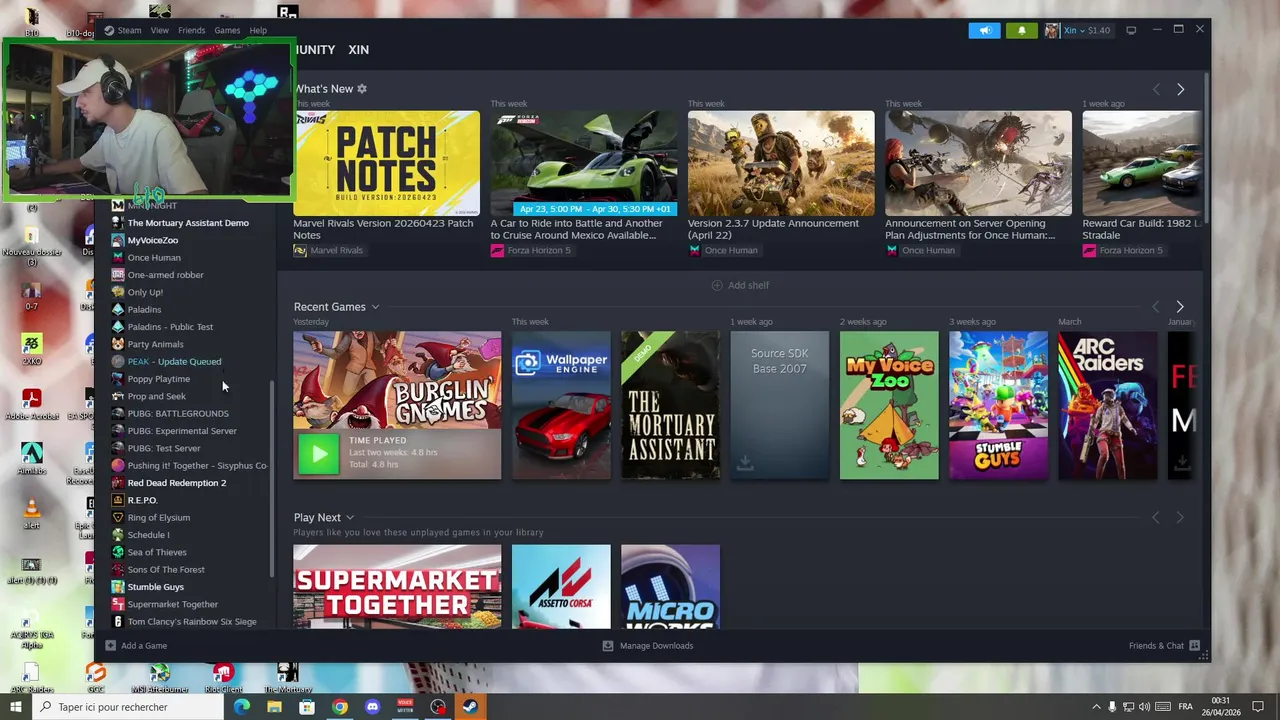Open the Help menu
1280x720 pixels.
[x=258, y=30]
